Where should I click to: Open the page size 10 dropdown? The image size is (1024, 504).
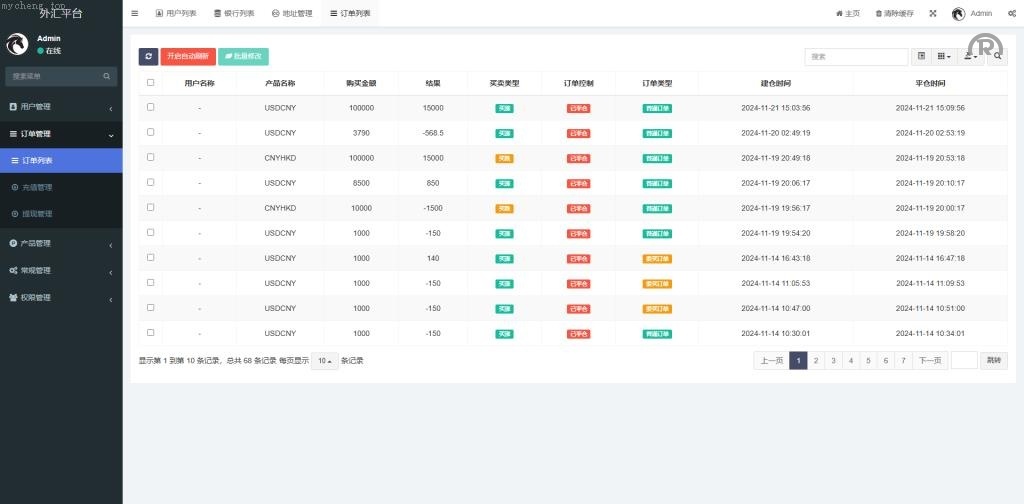323,361
